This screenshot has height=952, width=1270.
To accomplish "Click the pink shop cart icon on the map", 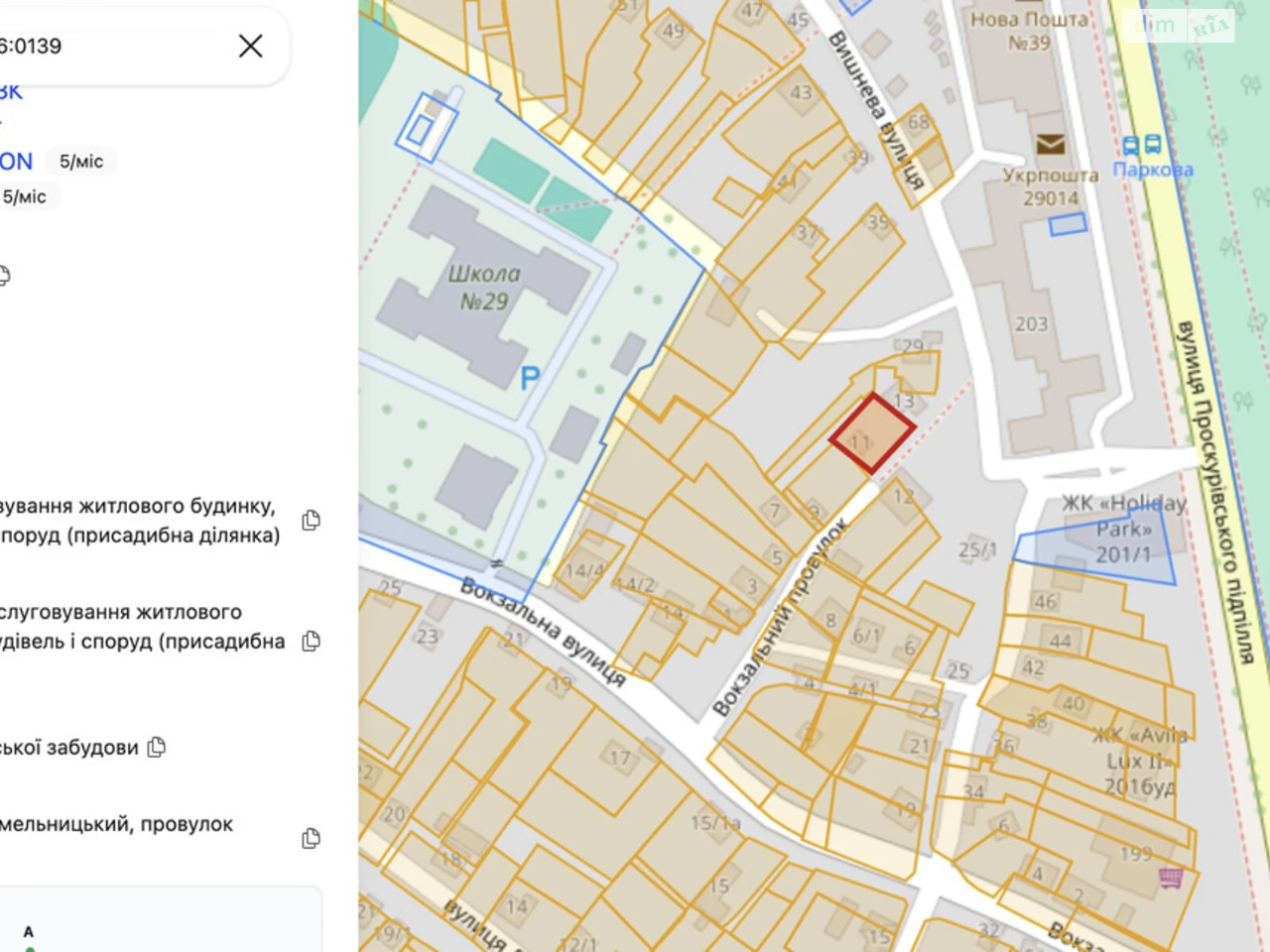I will (1171, 878).
